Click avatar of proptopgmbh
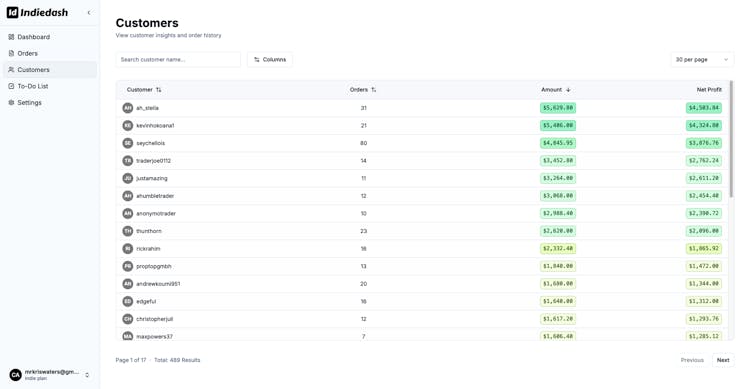 coord(128,266)
